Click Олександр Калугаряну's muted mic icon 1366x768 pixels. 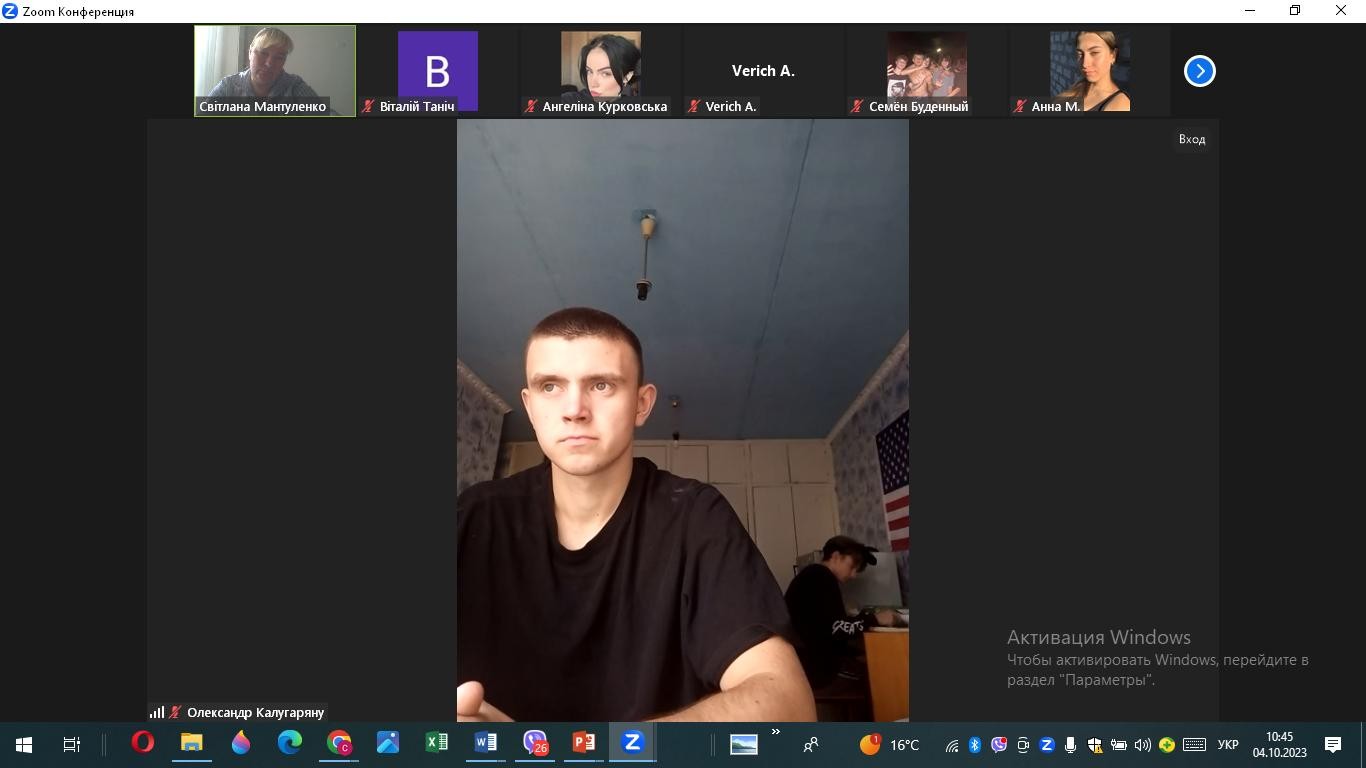[176, 712]
